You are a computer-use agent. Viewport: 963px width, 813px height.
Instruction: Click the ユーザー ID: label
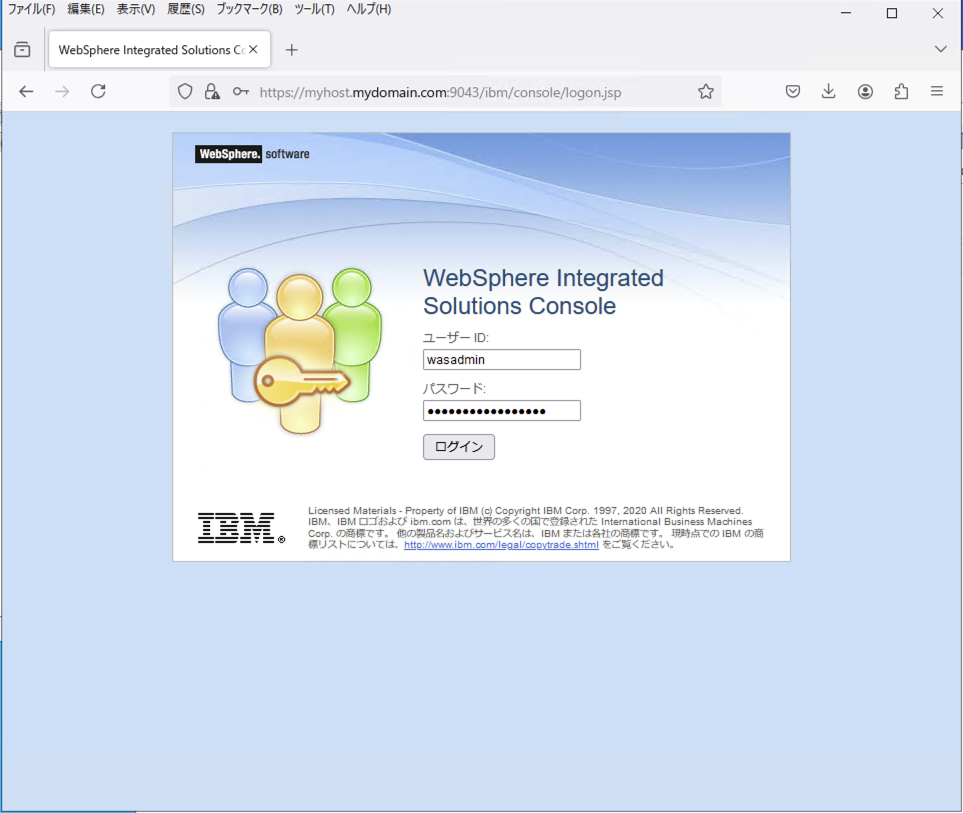(x=456, y=338)
